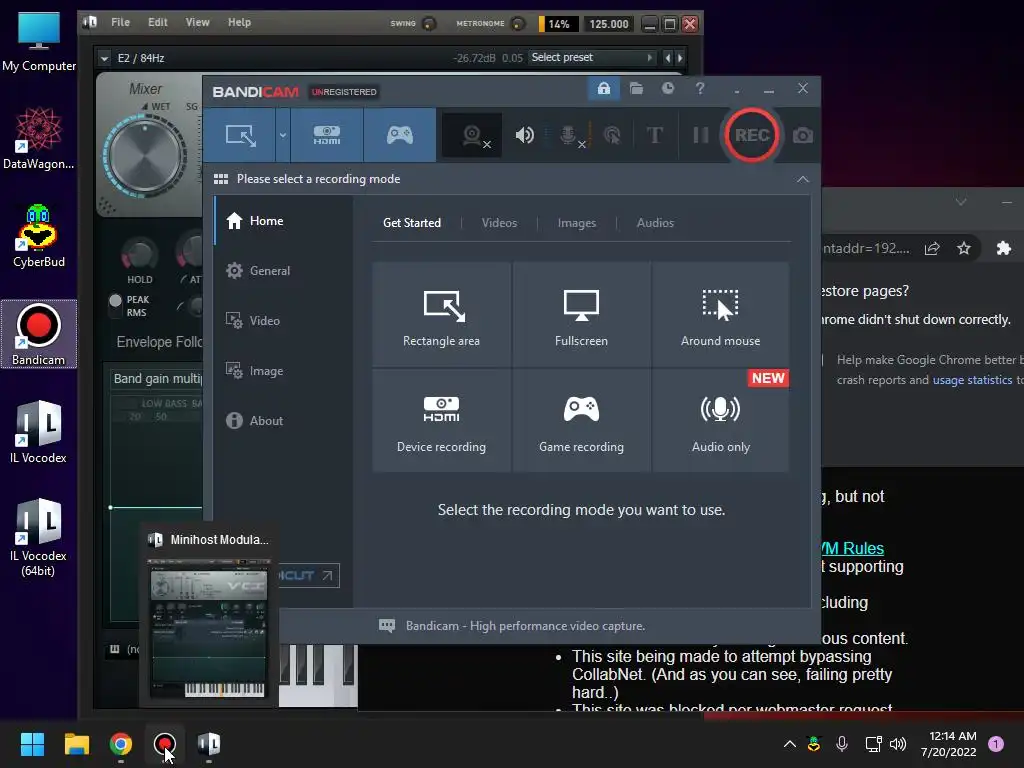Click the screen recording mode toolbar icon

(240, 135)
